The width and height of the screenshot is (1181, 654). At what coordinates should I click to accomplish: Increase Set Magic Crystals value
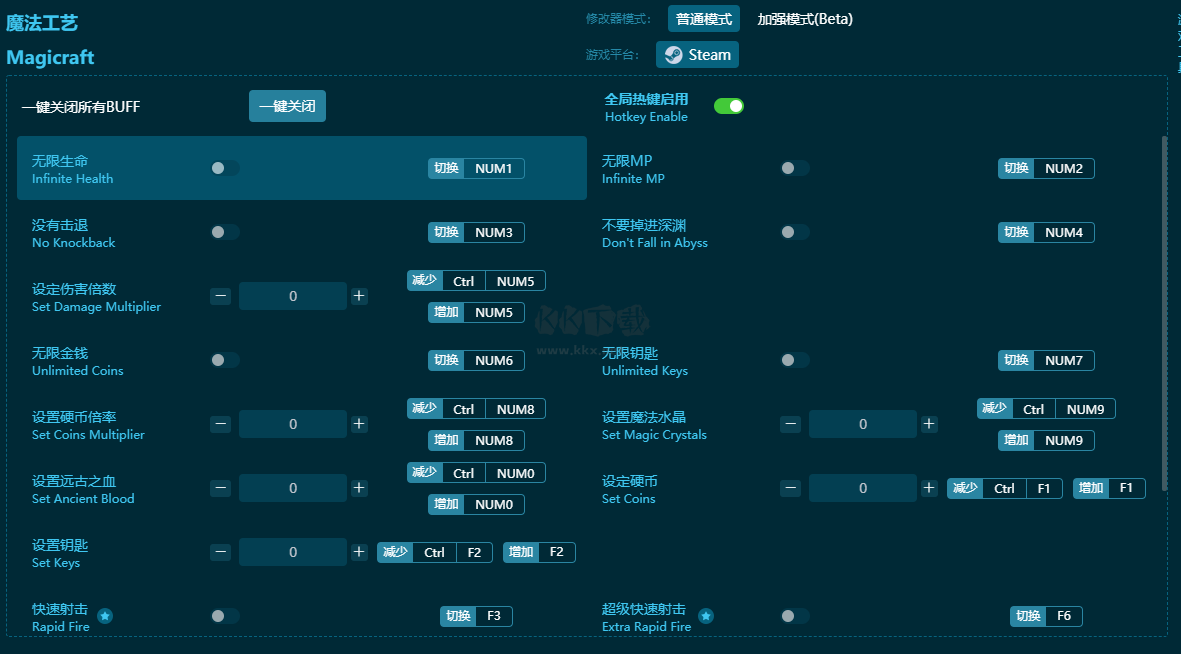(x=929, y=424)
